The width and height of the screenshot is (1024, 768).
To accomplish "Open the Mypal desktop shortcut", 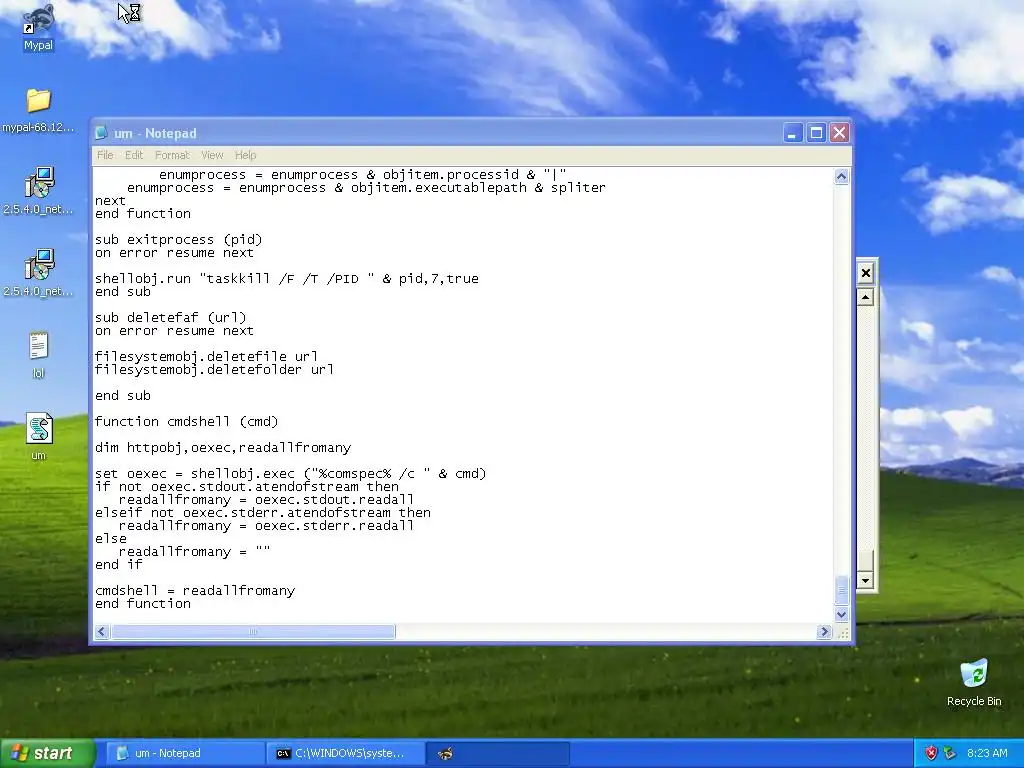I will coord(39,26).
